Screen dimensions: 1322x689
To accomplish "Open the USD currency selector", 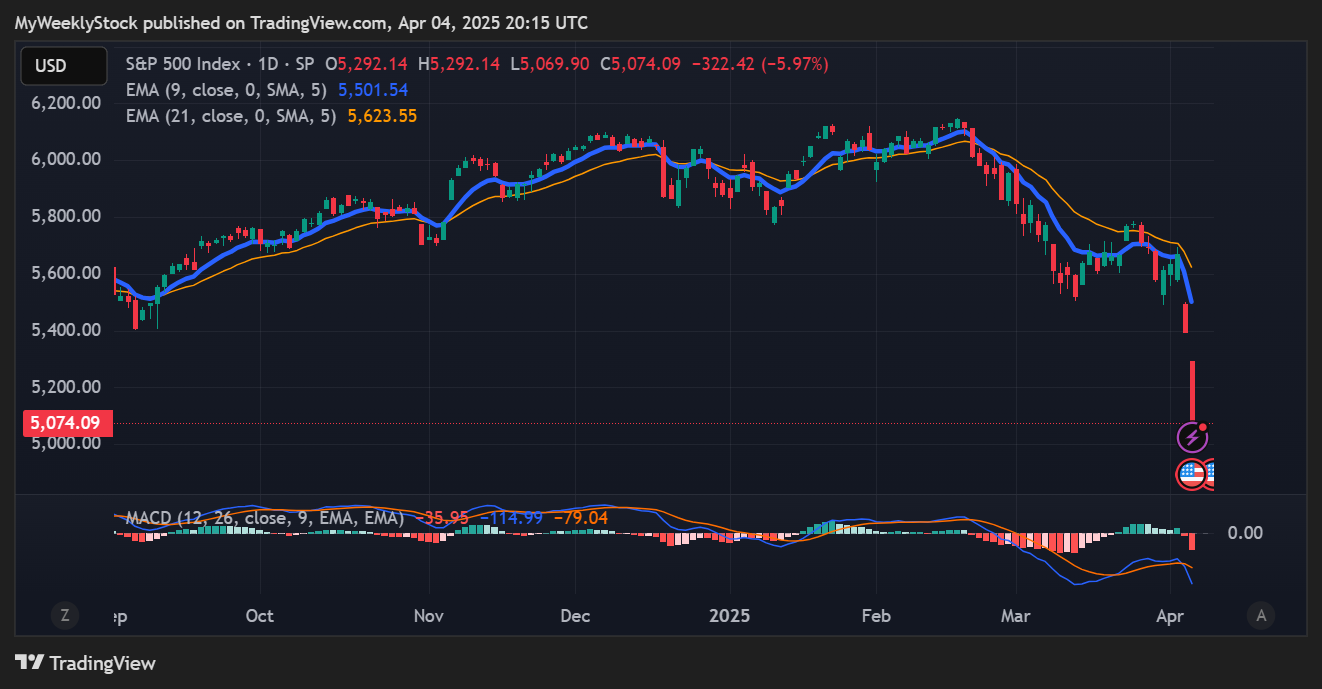I will click(x=65, y=66).
